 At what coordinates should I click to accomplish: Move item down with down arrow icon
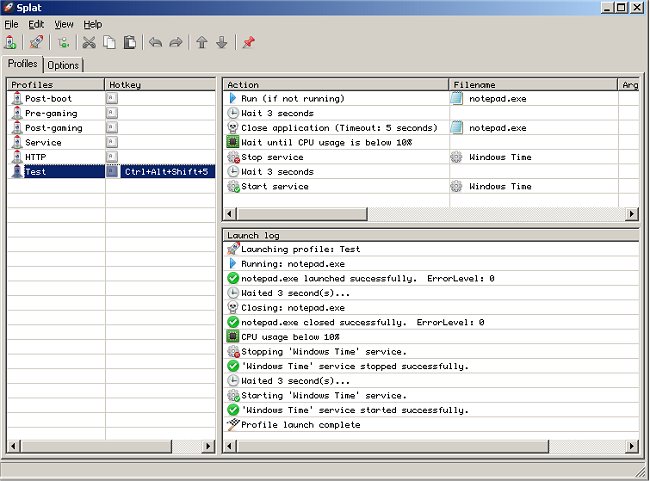click(x=221, y=42)
